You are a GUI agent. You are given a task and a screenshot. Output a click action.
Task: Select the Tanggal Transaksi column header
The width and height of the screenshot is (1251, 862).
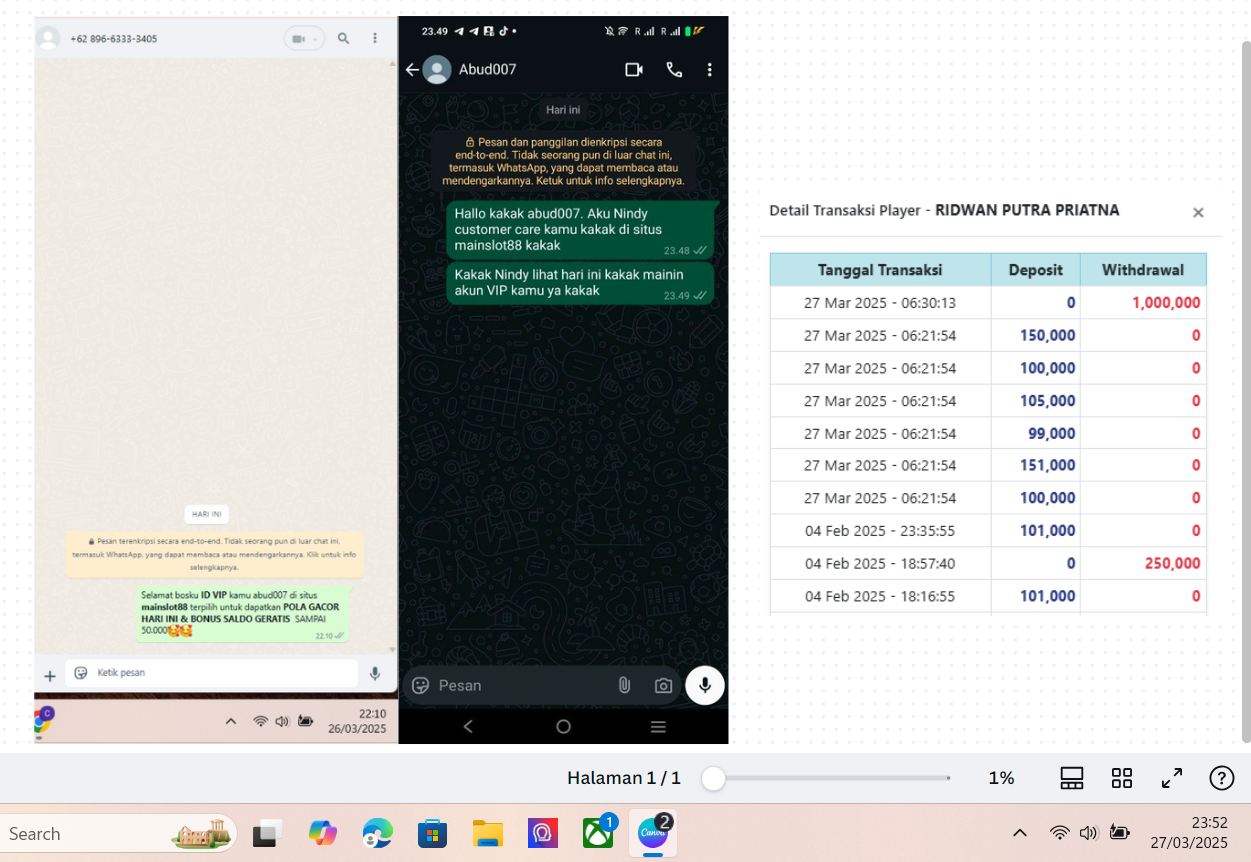880,270
